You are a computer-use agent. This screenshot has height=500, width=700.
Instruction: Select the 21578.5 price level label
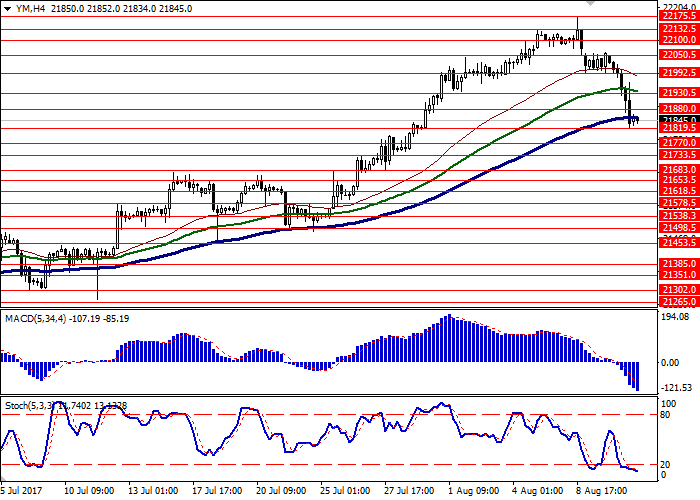(679, 203)
